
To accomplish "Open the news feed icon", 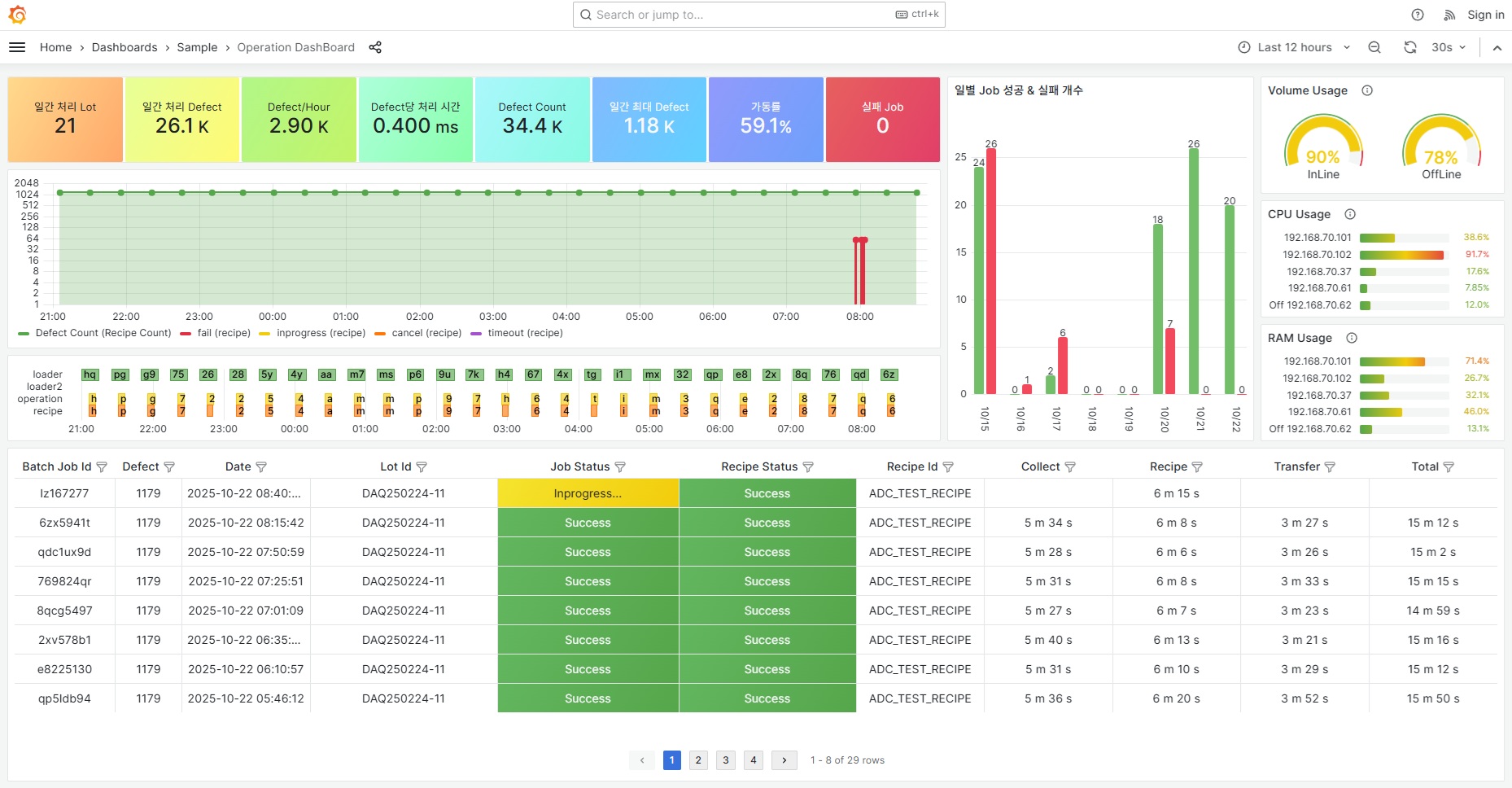I will coord(1449,15).
